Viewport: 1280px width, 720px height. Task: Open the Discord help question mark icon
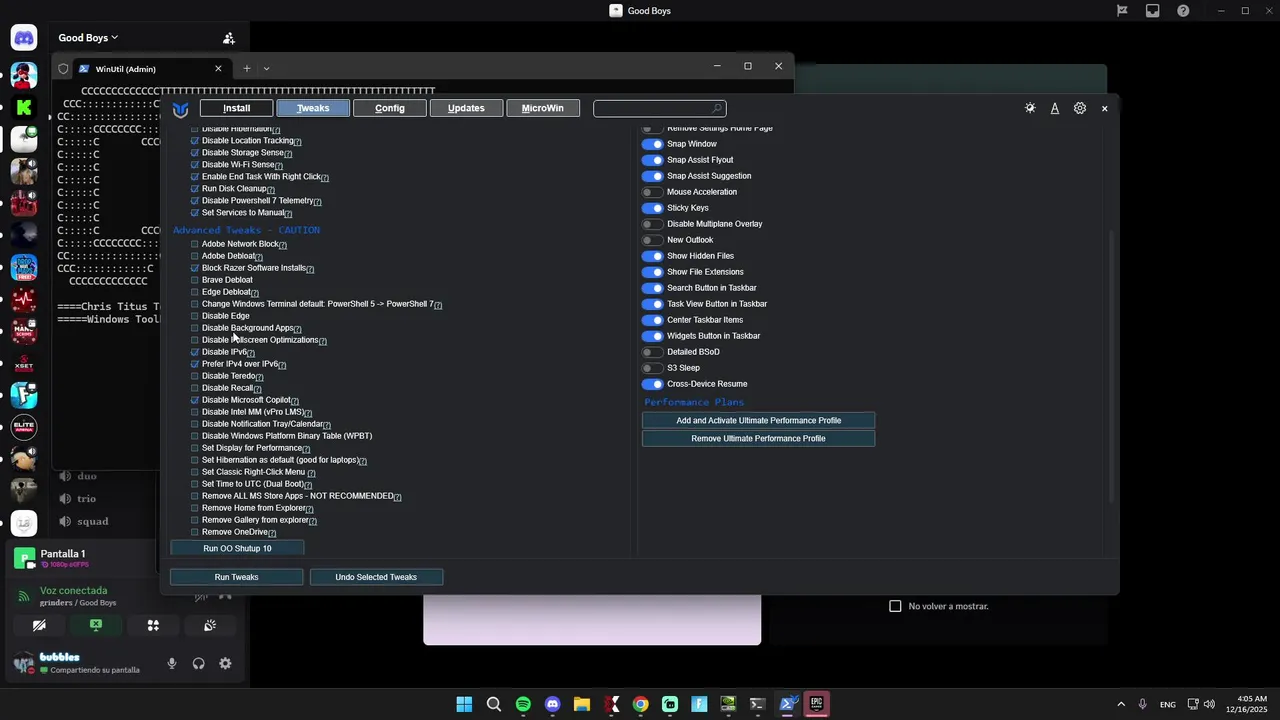(x=1184, y=11)
